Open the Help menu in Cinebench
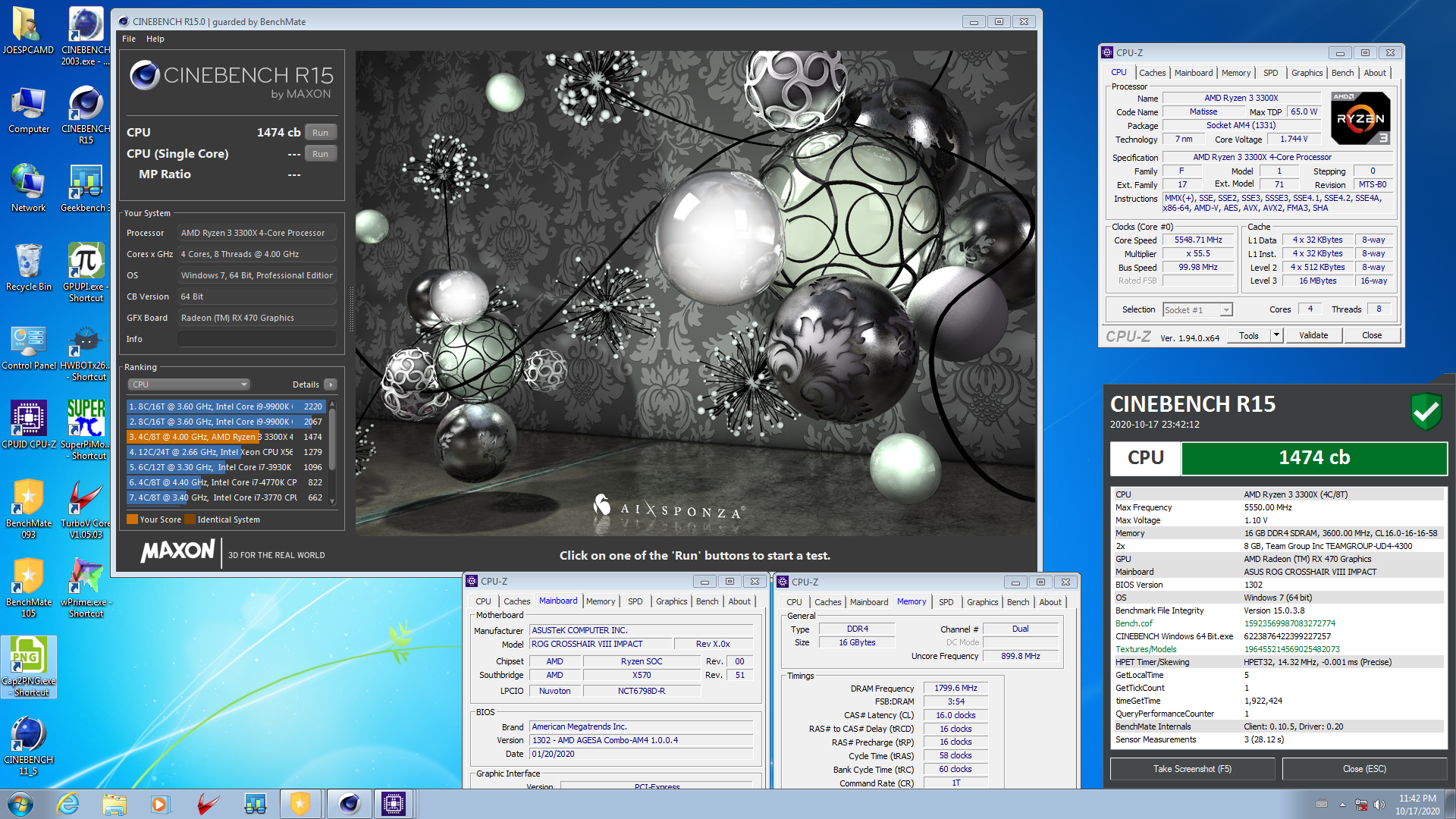 coord(155,39)
